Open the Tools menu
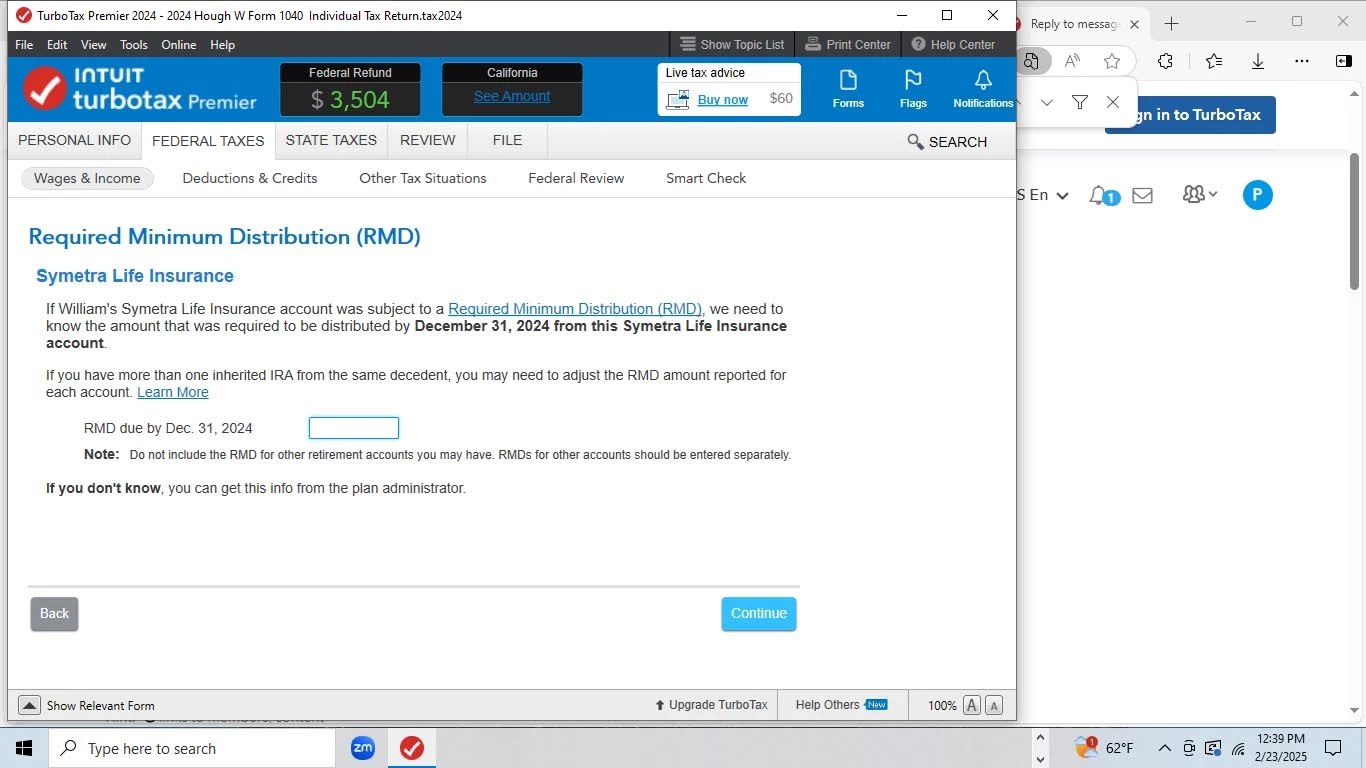This screenshot has height=768, width=1366. [x=134, y=44]
